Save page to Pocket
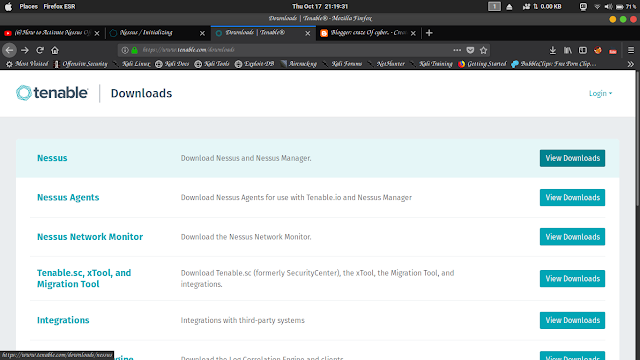The height and width of the screenshot is (360, 640). (x=470, y=50)
